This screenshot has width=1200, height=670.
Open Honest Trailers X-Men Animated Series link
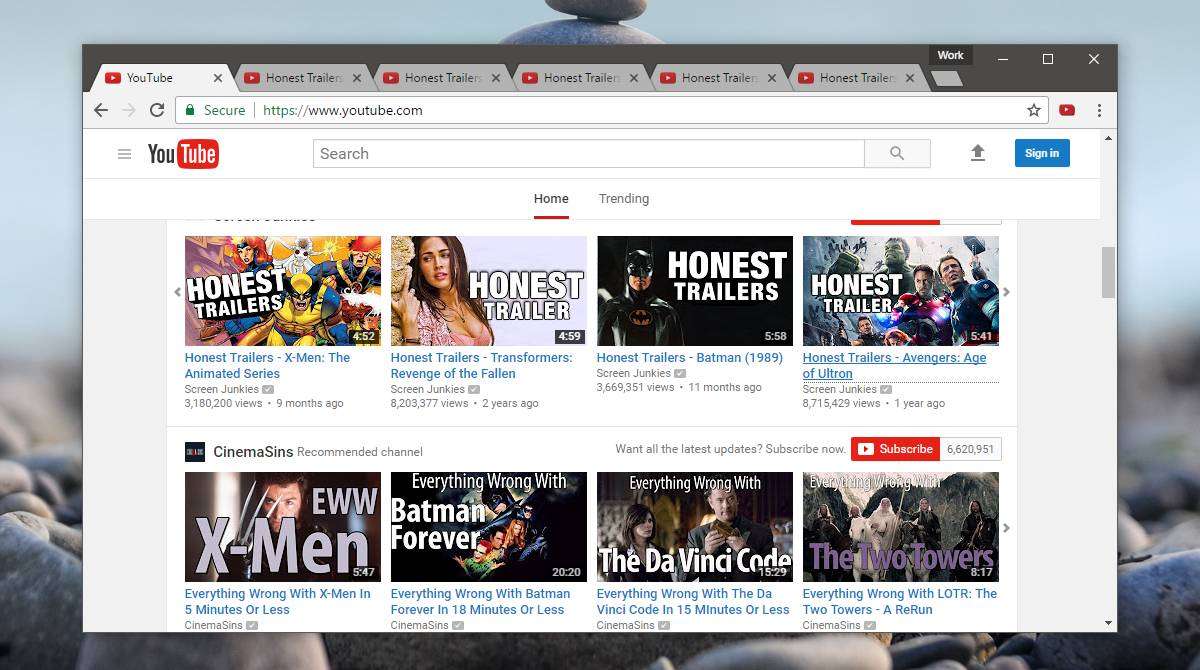click(267, 365)
